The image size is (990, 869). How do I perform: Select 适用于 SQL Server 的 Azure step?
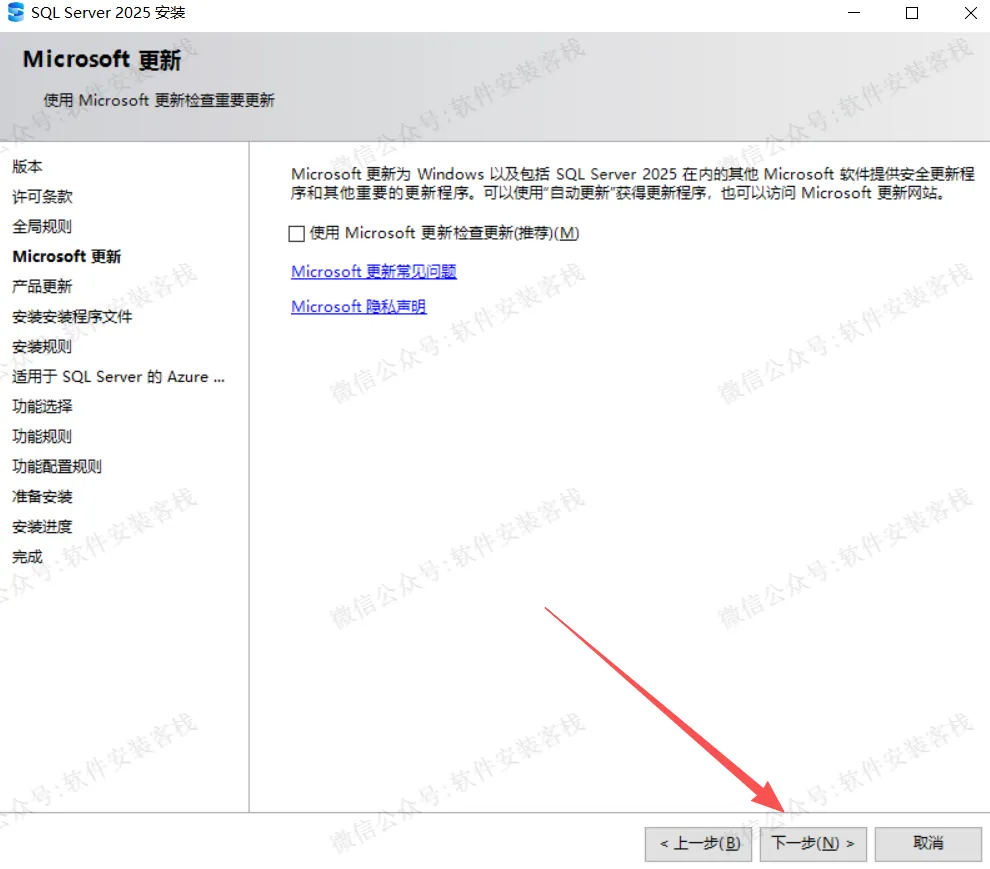click(x=119, y=376)
